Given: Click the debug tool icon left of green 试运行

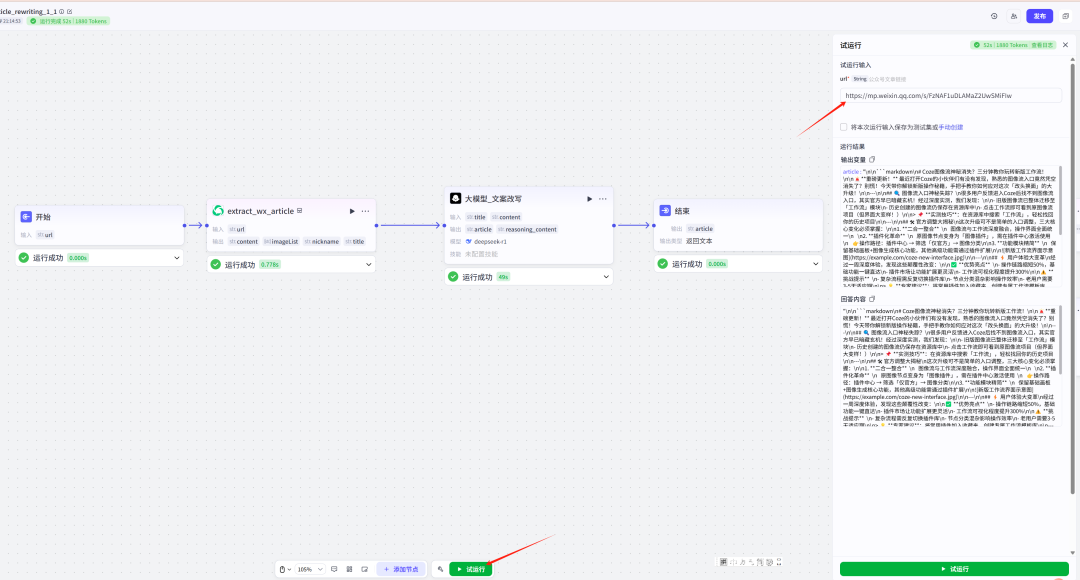Looking at the screenshot, I should click(440, 570).
